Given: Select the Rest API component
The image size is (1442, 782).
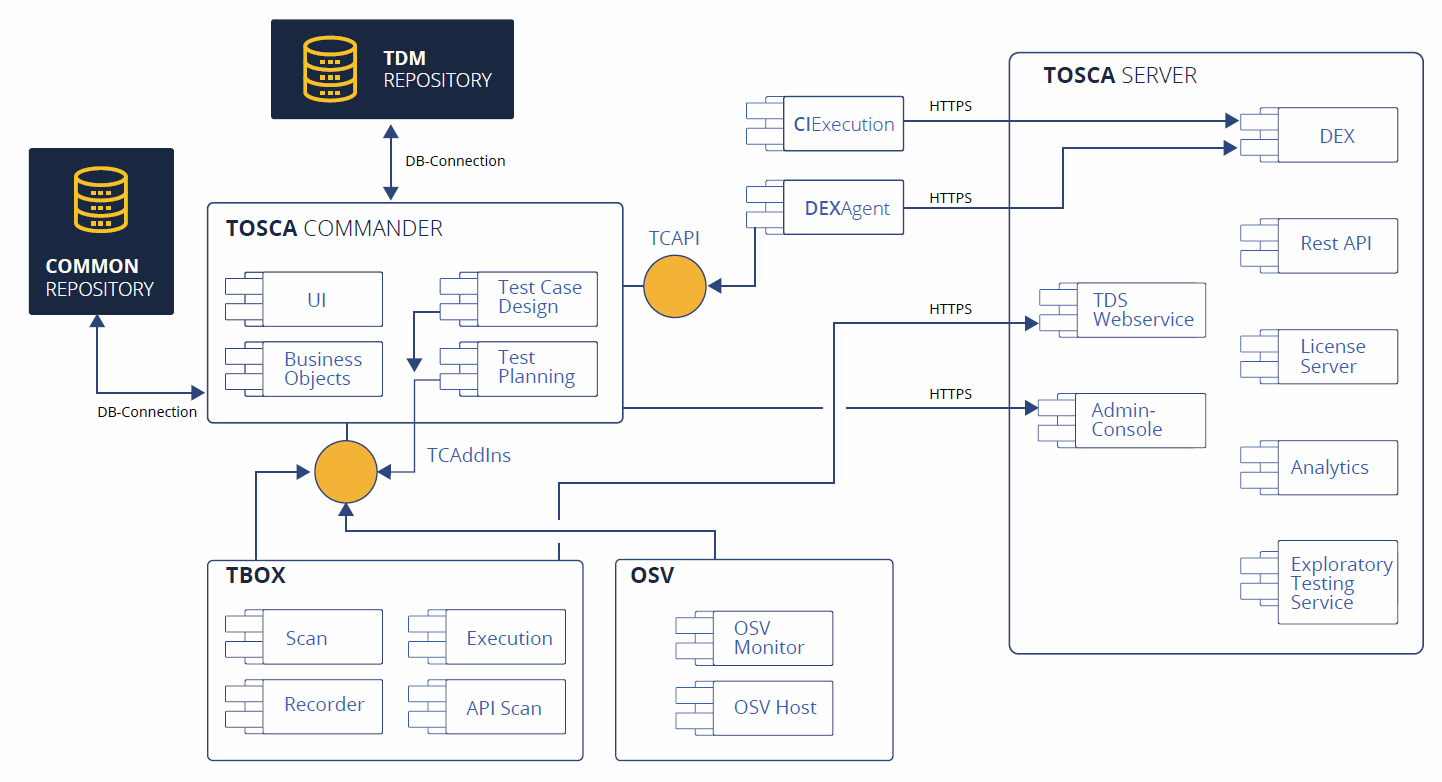Looking at the screenshot, I should click(1319, 245).
